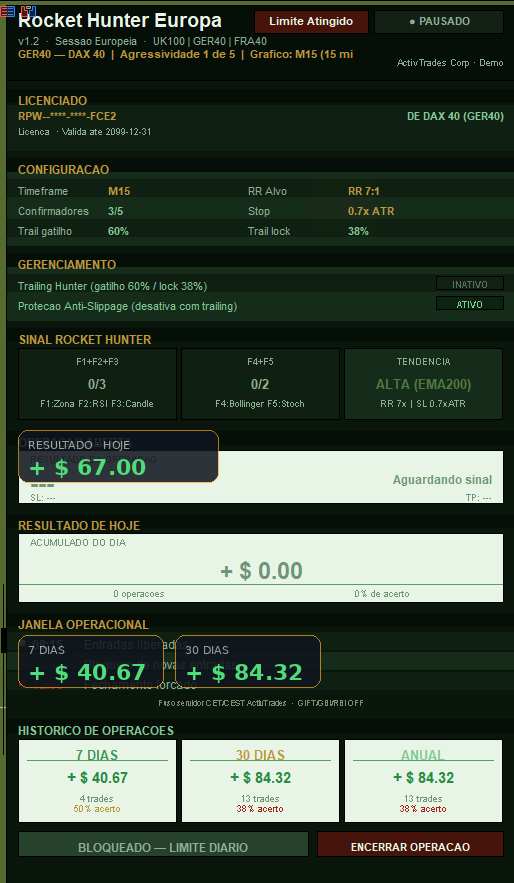Click the ACUMULADO DO DIA label
The height and width of the screenshot is (883, 514).
[x=78, y=543]
